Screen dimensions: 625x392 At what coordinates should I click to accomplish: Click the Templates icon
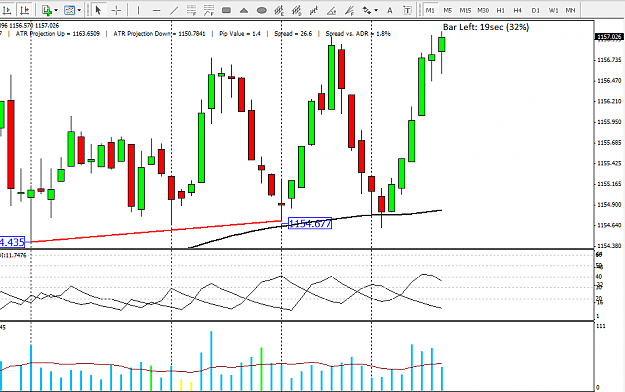70,10
